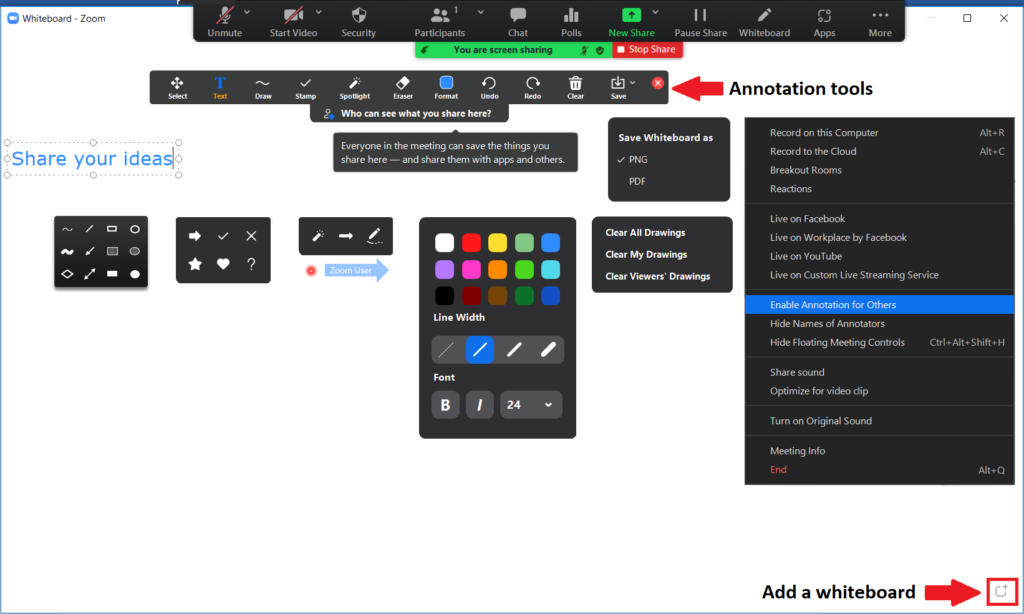Choose the question mark stamp
Image resolution: width=1024 pixels, height=614 pixels.
pyautogui.click(x=251, y=264)
